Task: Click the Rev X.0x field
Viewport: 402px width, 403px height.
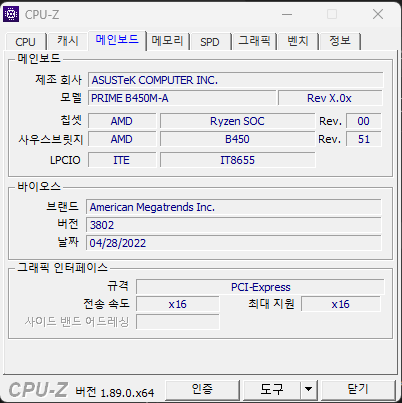Action: (330, 98)
